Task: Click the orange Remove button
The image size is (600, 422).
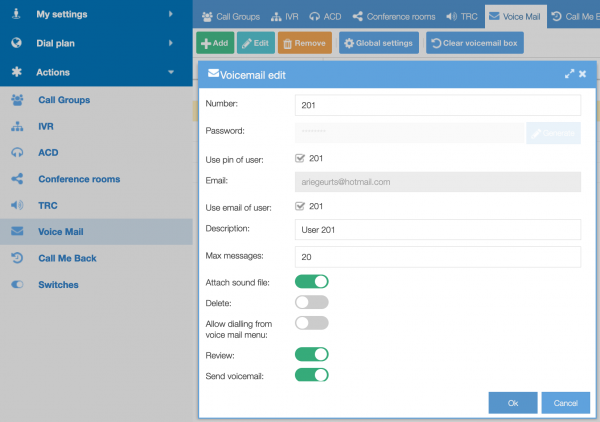Action: (305, 43)
